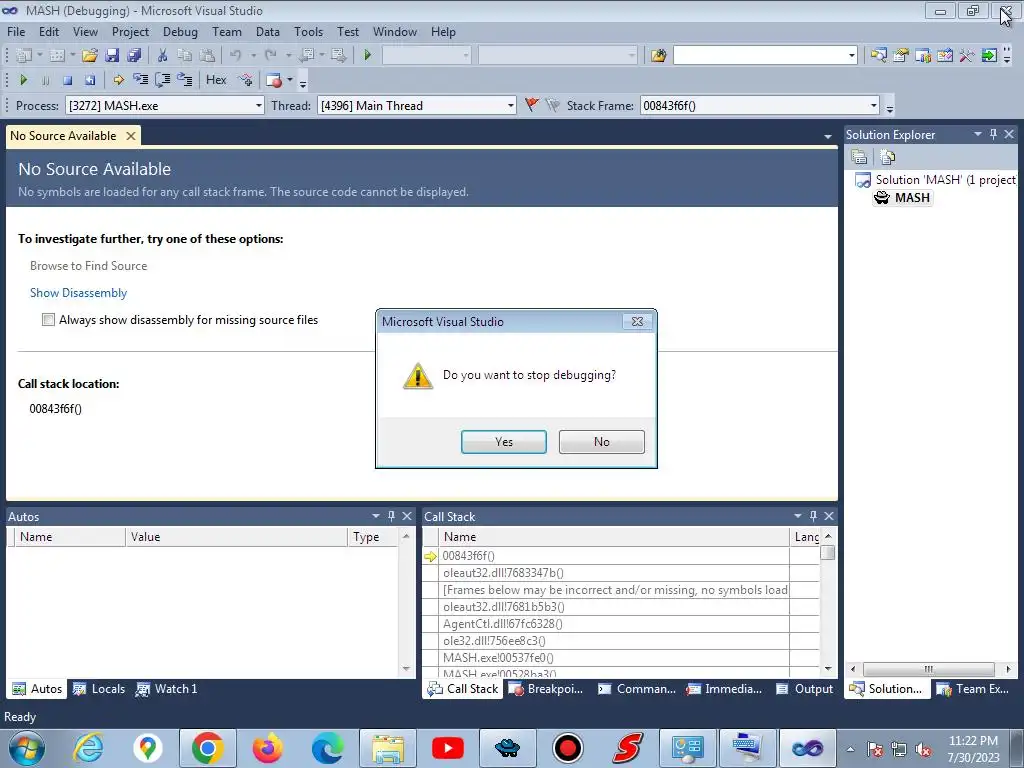
Task: Click the Find in Files icon
Action: point(658,56)
